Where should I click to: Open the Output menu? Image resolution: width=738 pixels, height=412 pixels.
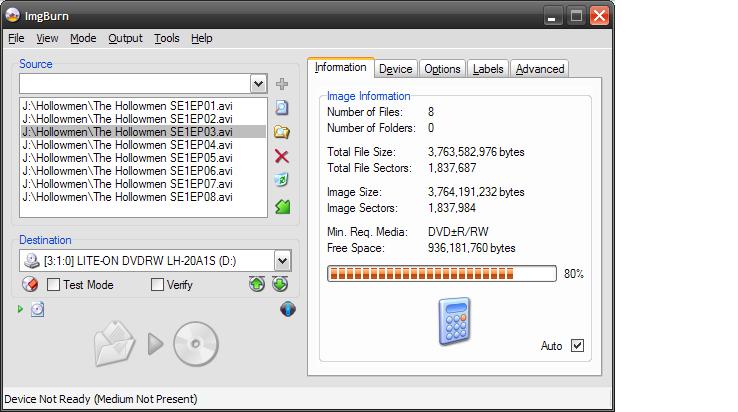125,38
